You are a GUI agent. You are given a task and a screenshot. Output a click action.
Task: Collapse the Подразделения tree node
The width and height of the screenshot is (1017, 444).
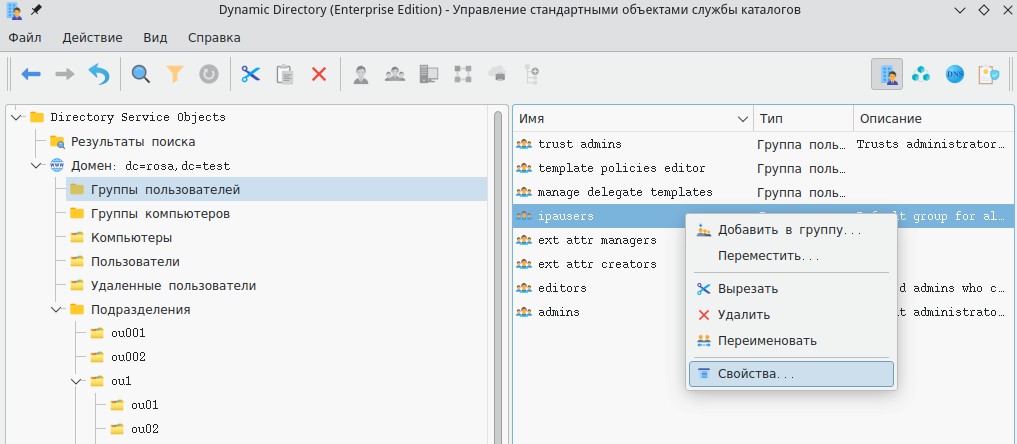point(57,310)
